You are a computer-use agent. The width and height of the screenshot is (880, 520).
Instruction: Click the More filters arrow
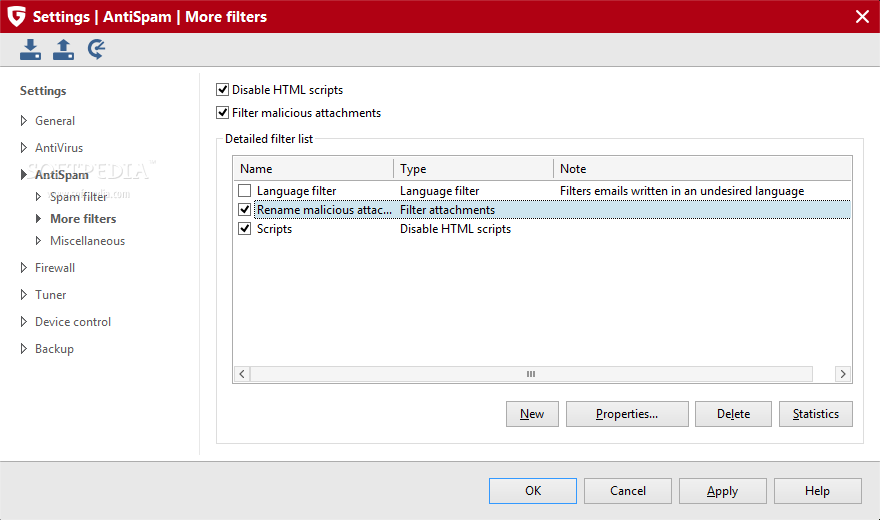tap(38, 218)
